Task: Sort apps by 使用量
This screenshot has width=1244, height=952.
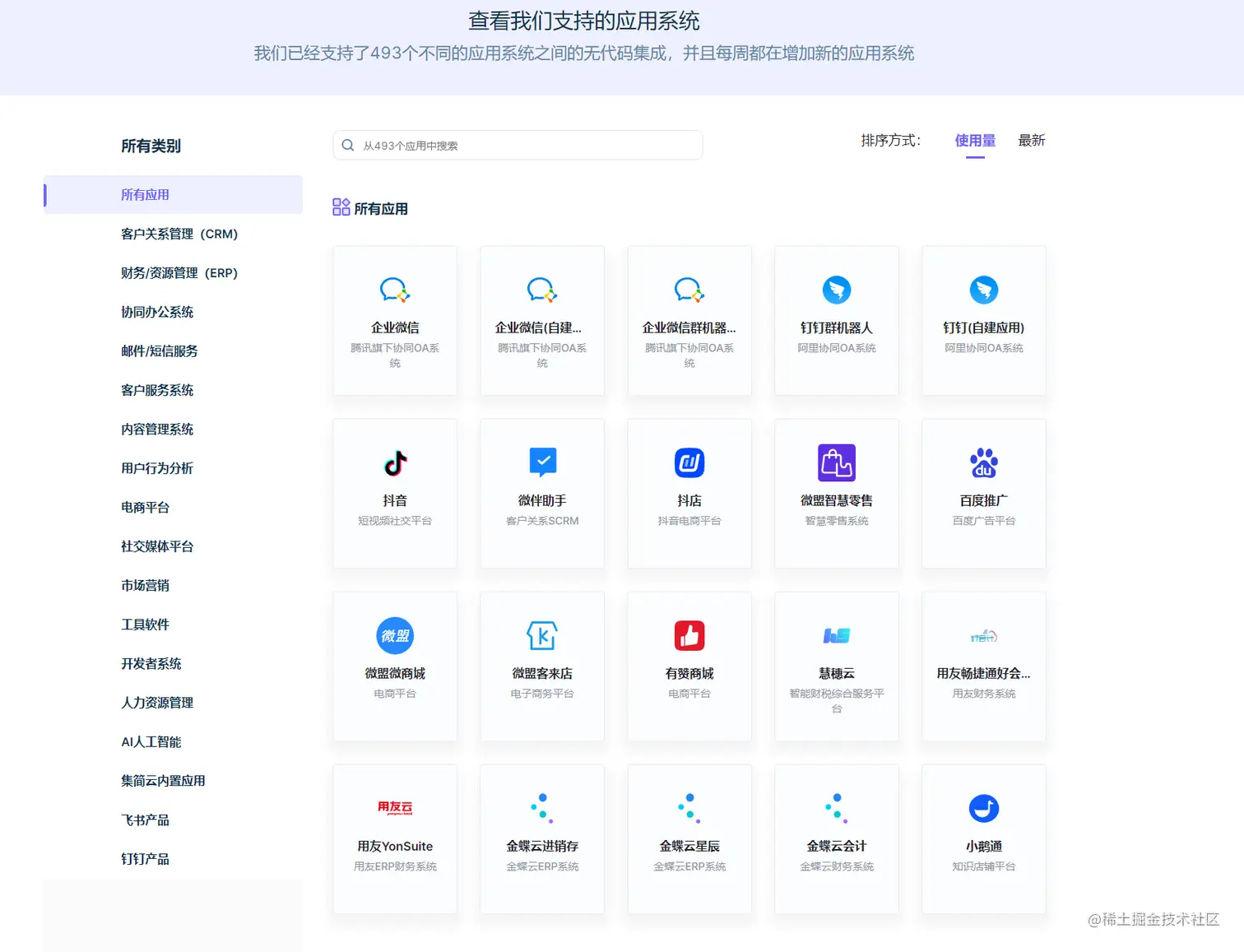Action: [x=975, y=141]
